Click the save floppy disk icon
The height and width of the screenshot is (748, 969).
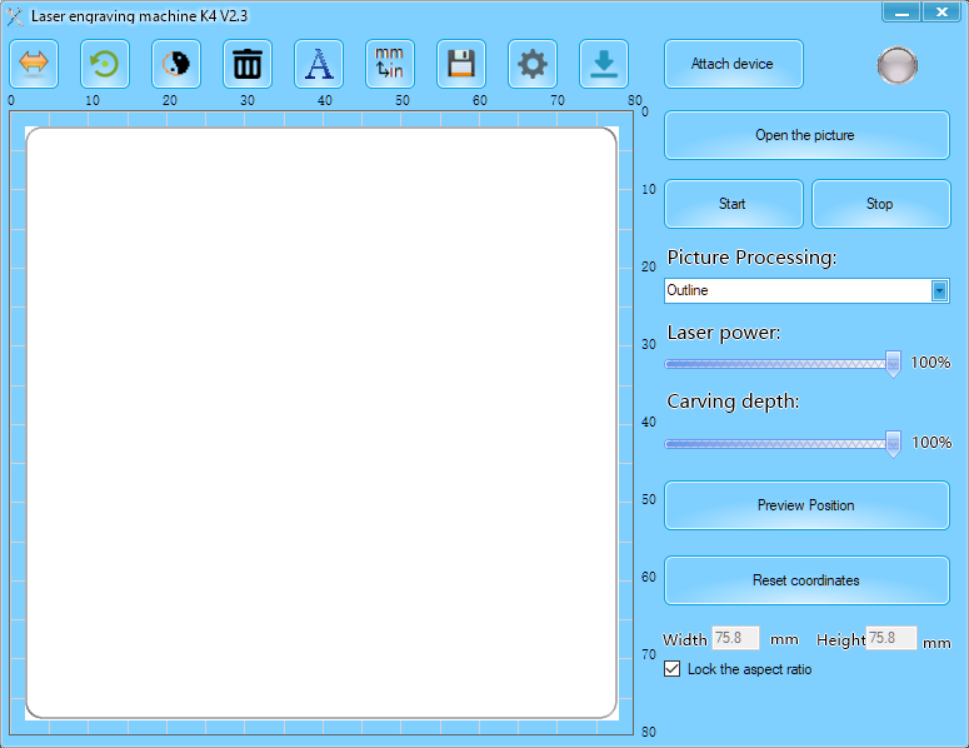(461, 63)
